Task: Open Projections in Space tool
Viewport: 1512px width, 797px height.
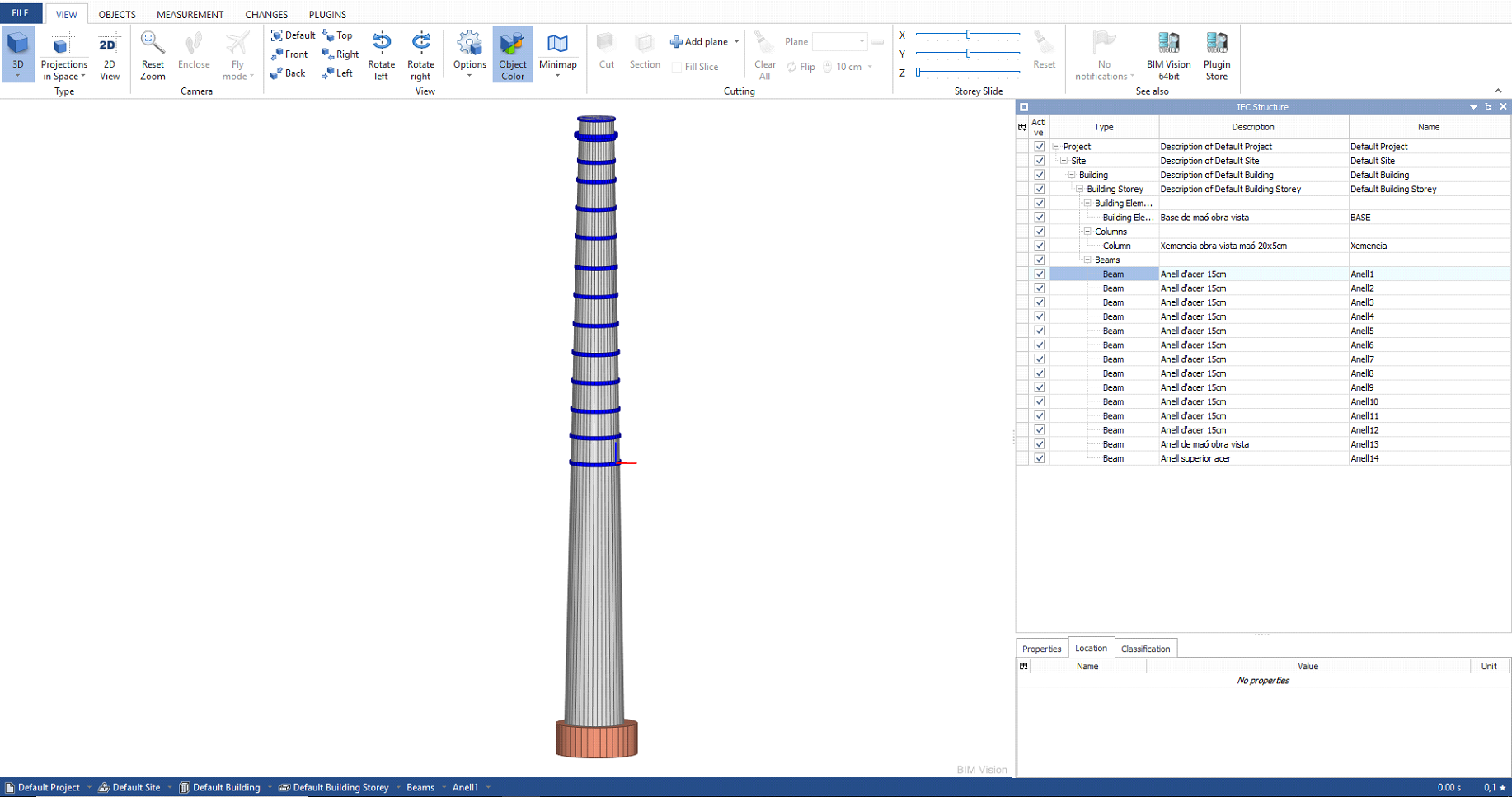Action: click(63, 56)
